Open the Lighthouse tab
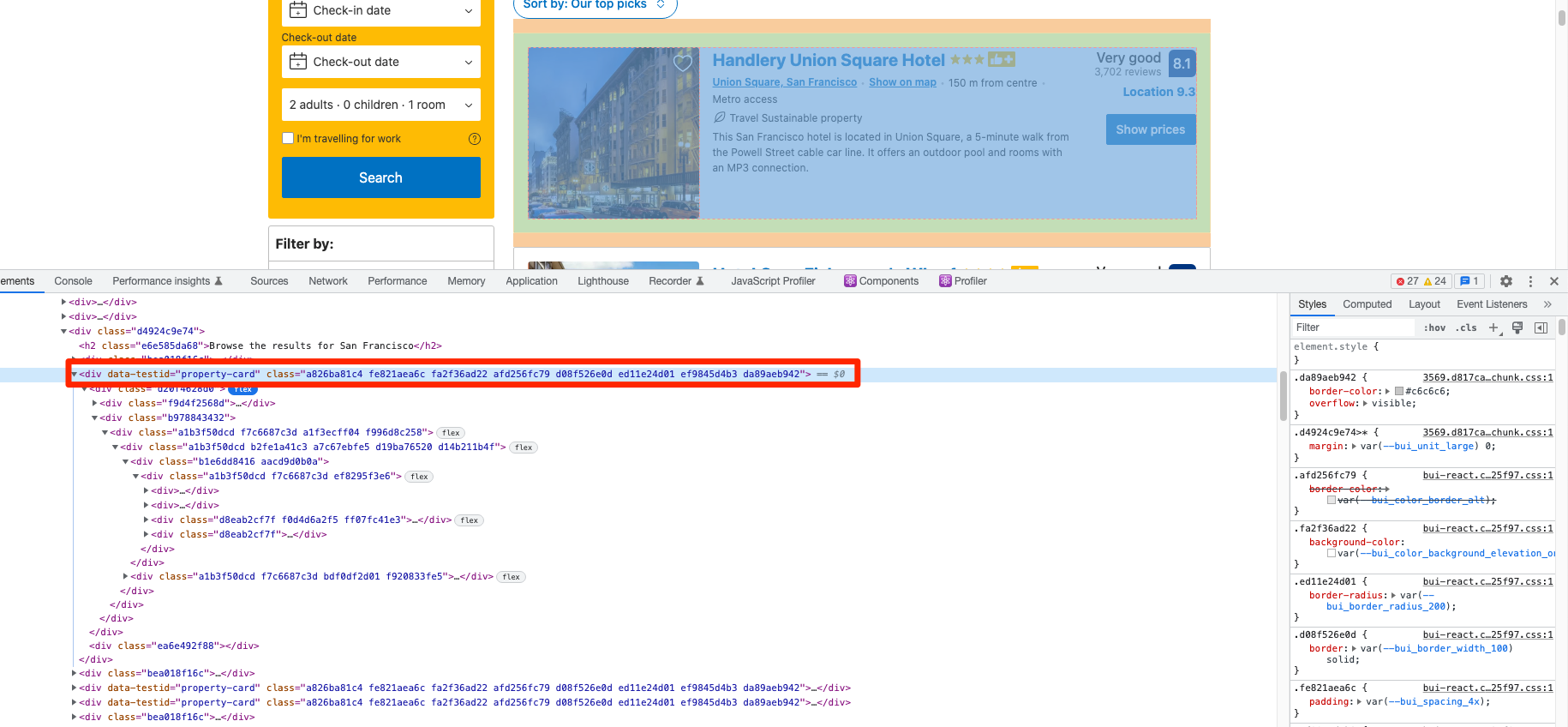This screenshot has width=1568, height=727. [603, 281]
